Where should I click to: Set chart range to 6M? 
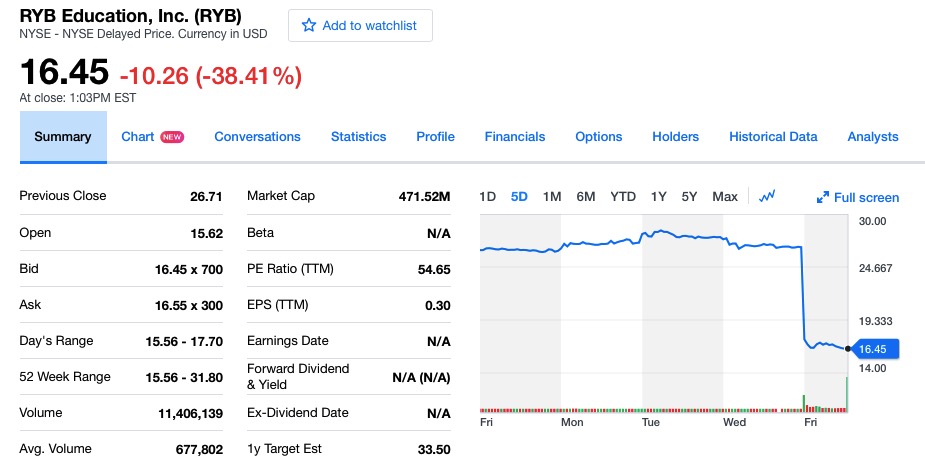[586, 196]
